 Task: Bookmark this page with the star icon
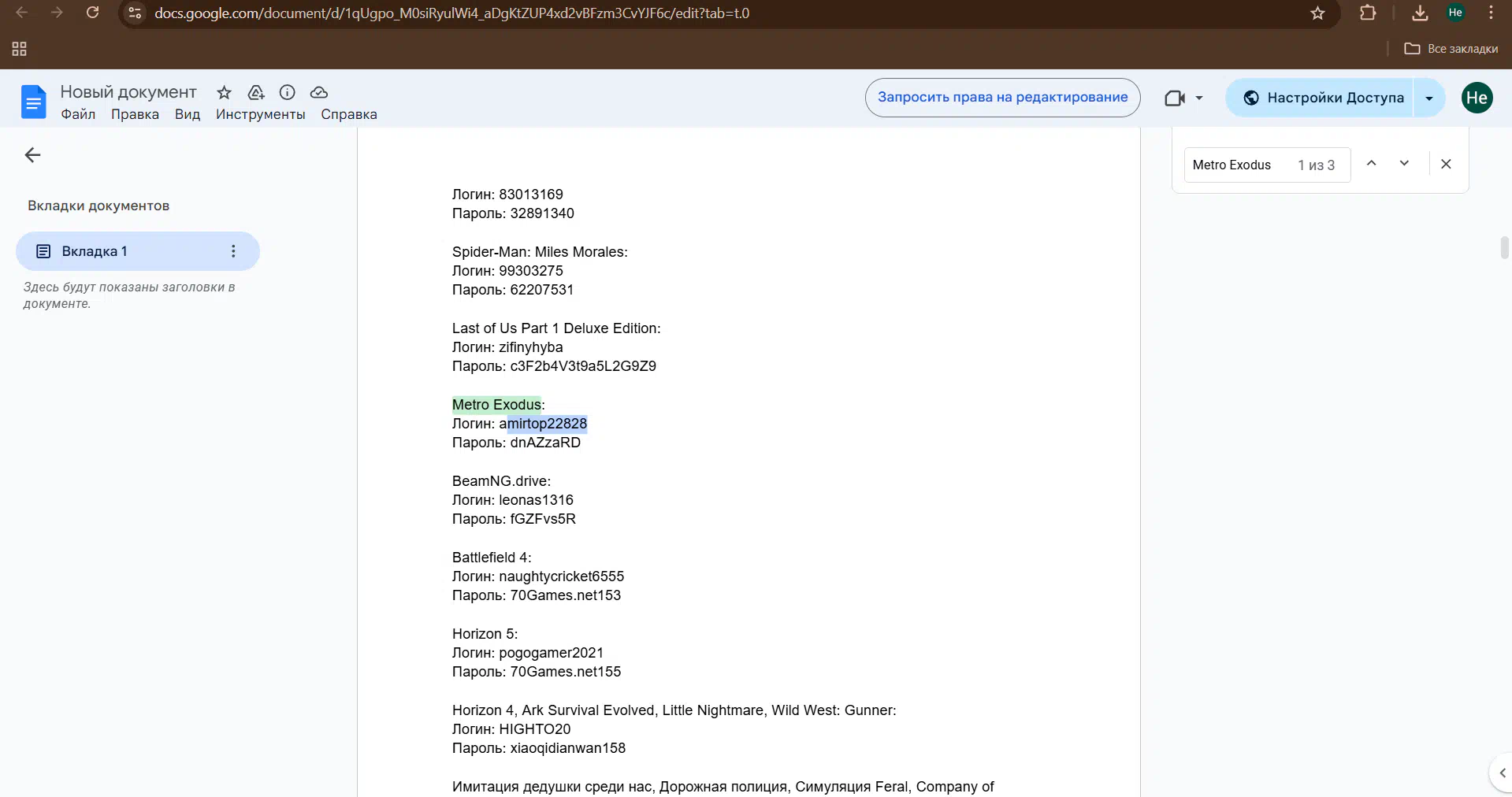click(1317, 13)
